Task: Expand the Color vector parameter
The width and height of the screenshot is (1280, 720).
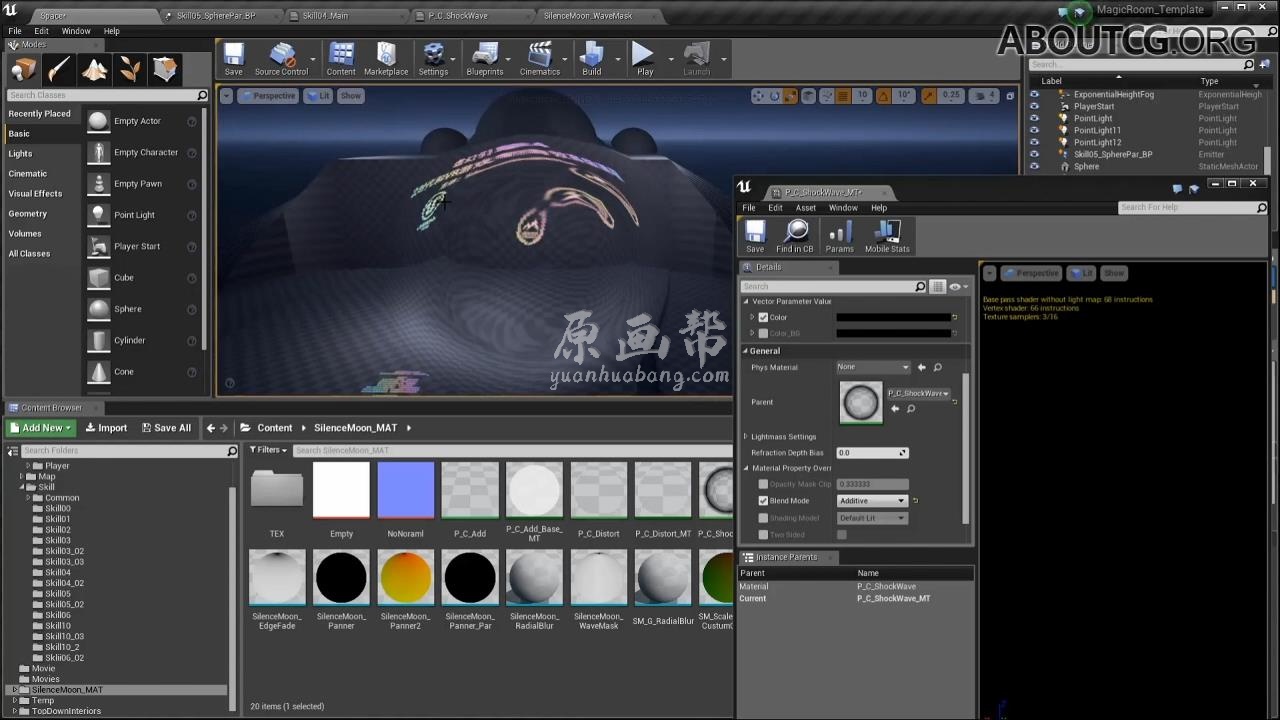Action: (x=752, y=317)
